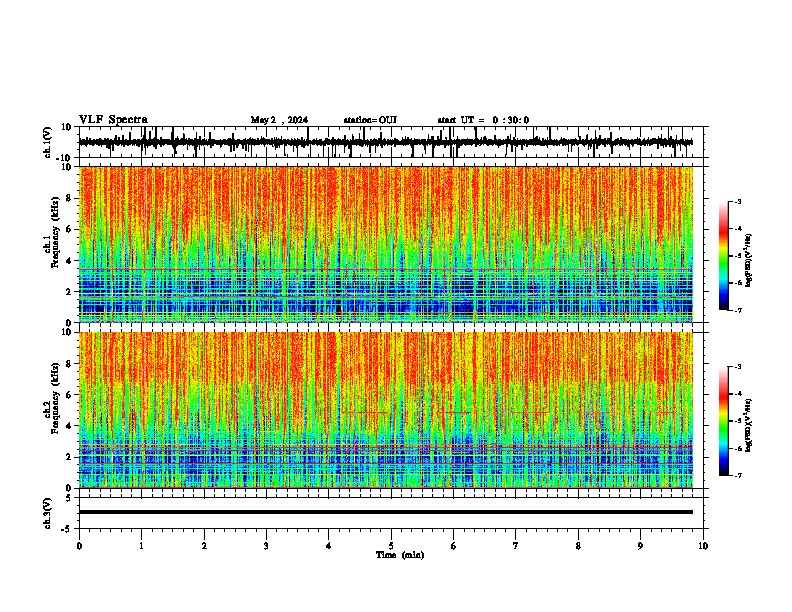This screenshot has width=792, height=612.
Task: Click the time axis end label "10"
Action: tap(703, 546)
